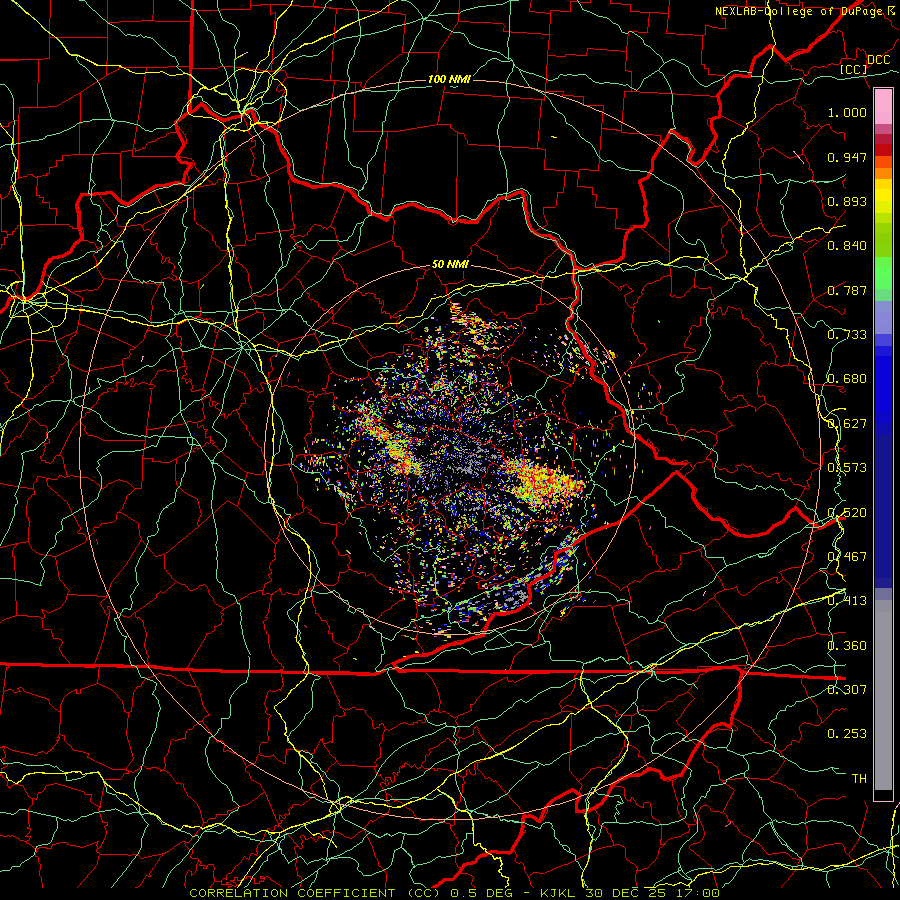Click the 0.947 scale value
The image size is (900, 900).
[x=847, y=157]
